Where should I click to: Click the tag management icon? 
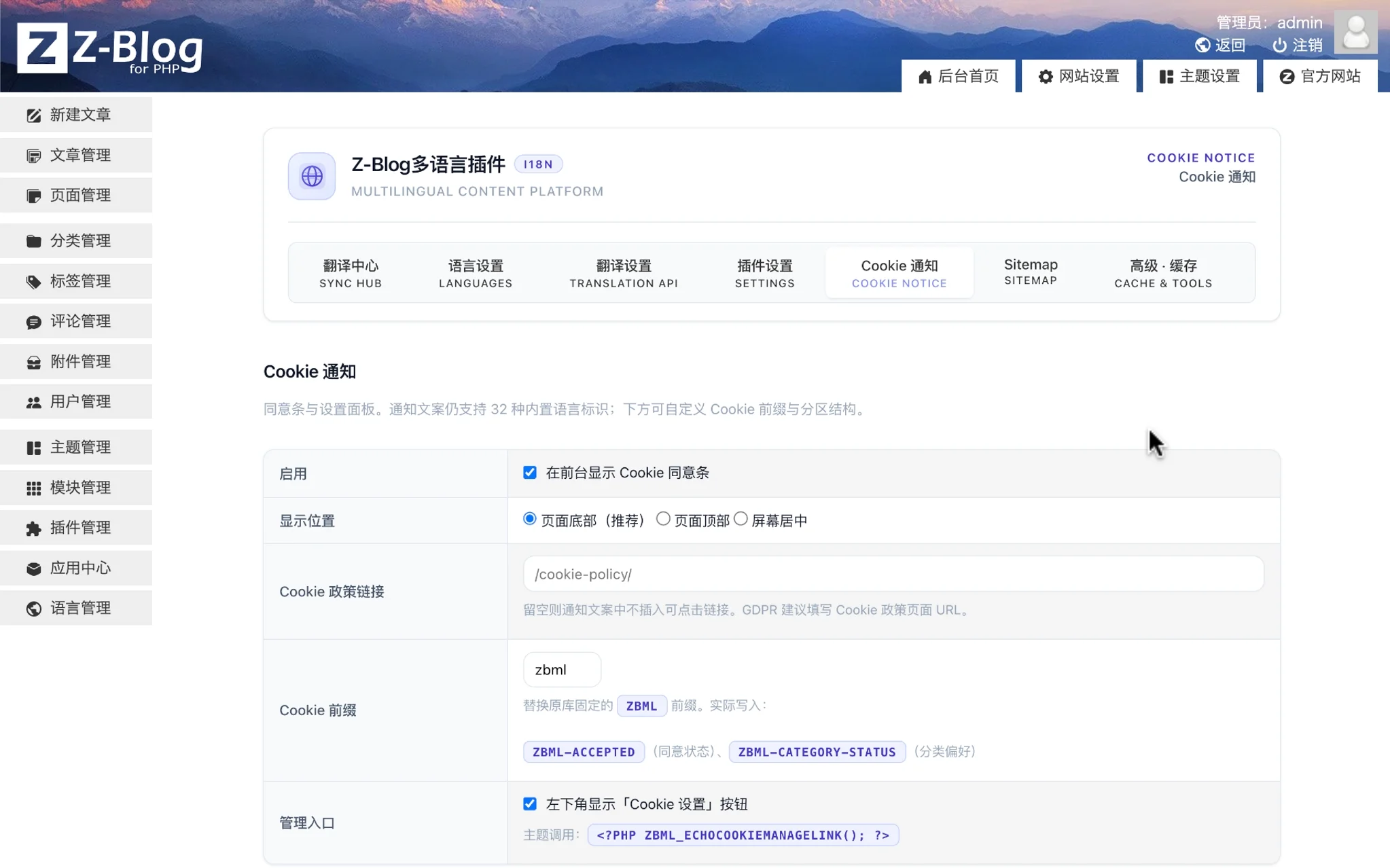coord(33,281)
